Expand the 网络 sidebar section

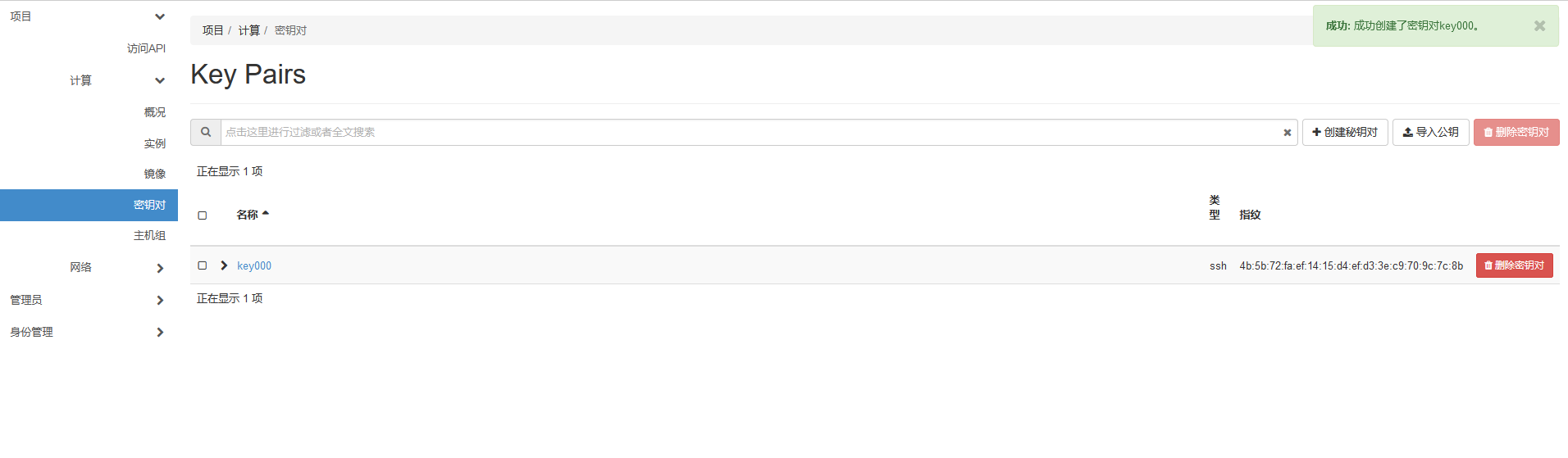click(160, 268)
